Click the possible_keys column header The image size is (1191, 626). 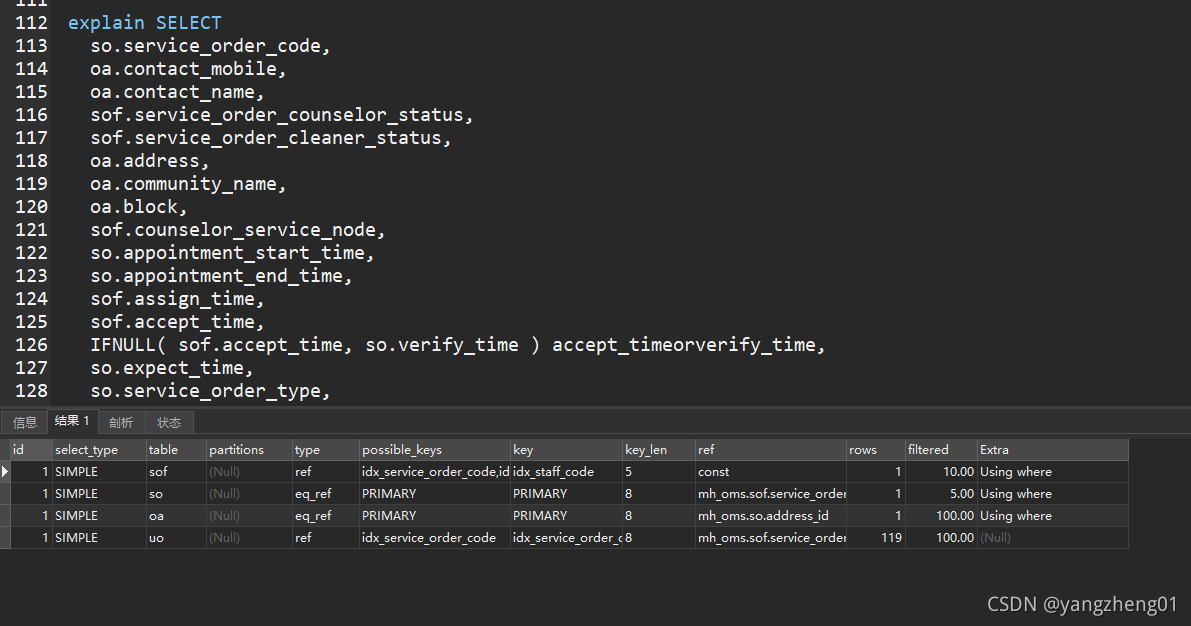click(x=400, y=449)
